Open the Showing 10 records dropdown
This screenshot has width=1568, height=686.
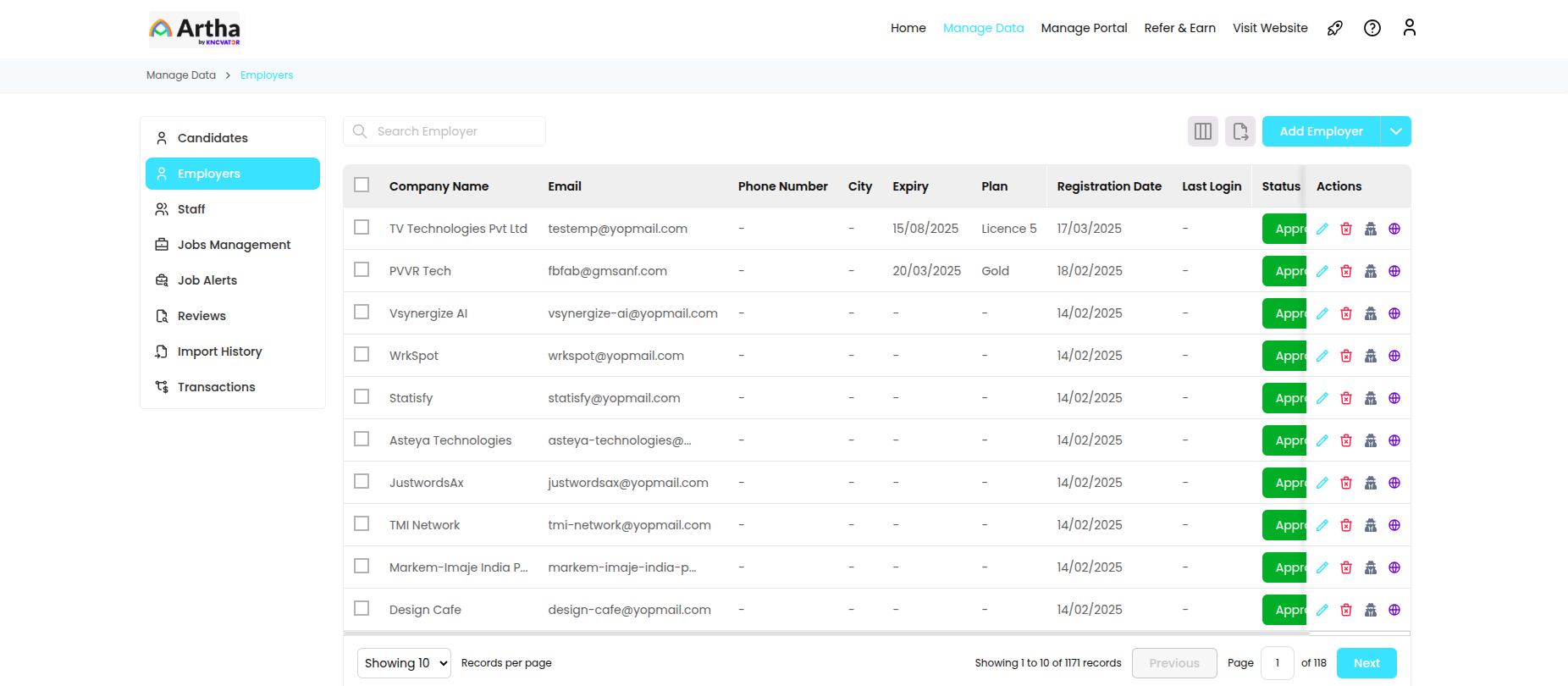click(x=404, y=663)
